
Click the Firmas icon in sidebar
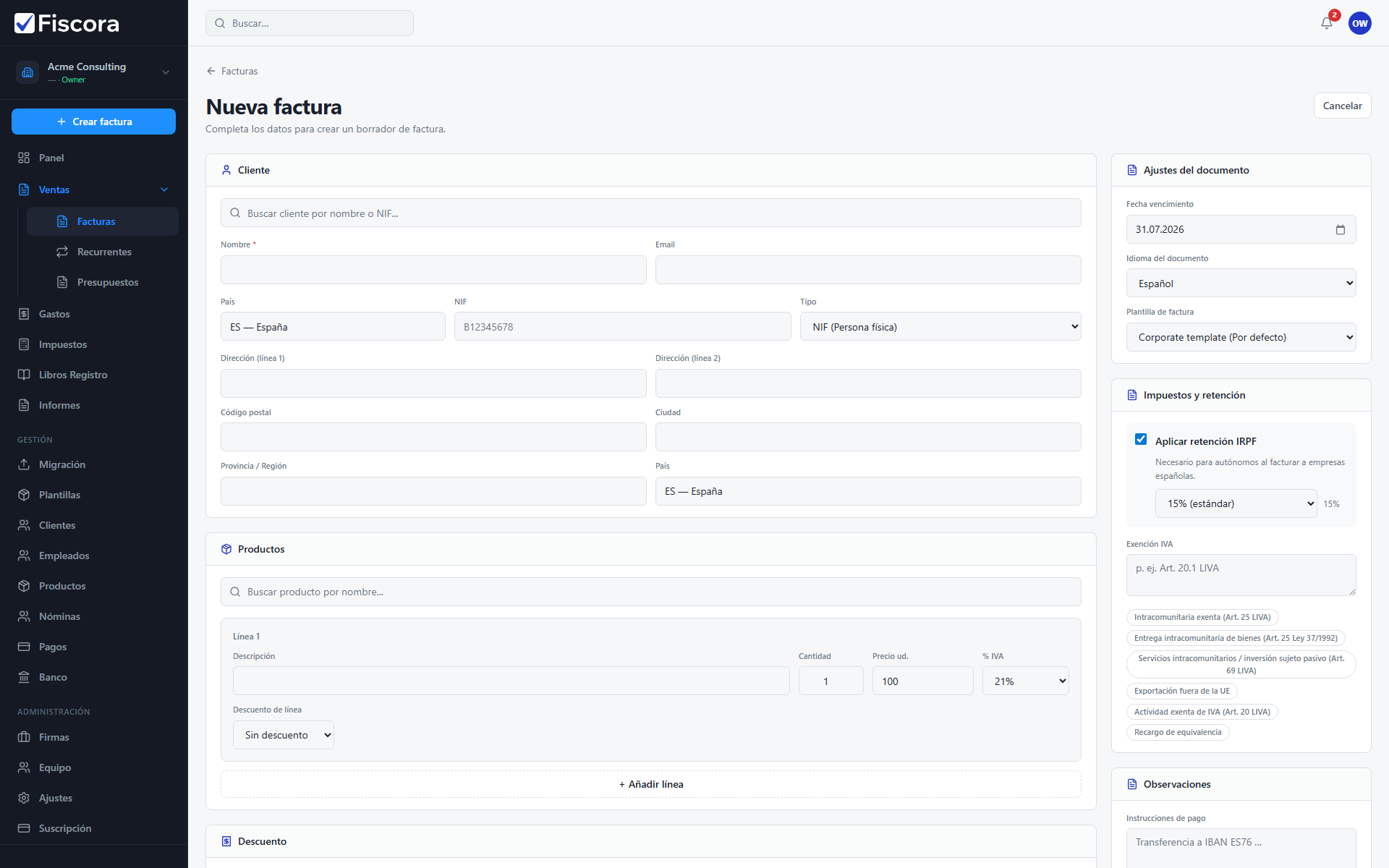24,737
